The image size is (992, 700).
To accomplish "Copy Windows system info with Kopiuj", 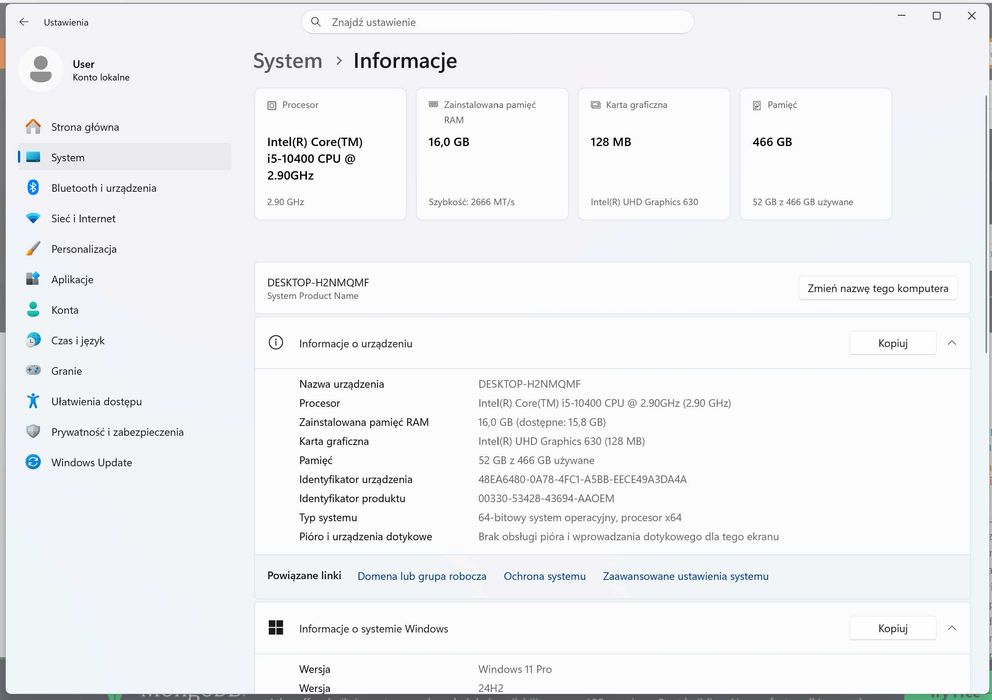I will 893,628.
